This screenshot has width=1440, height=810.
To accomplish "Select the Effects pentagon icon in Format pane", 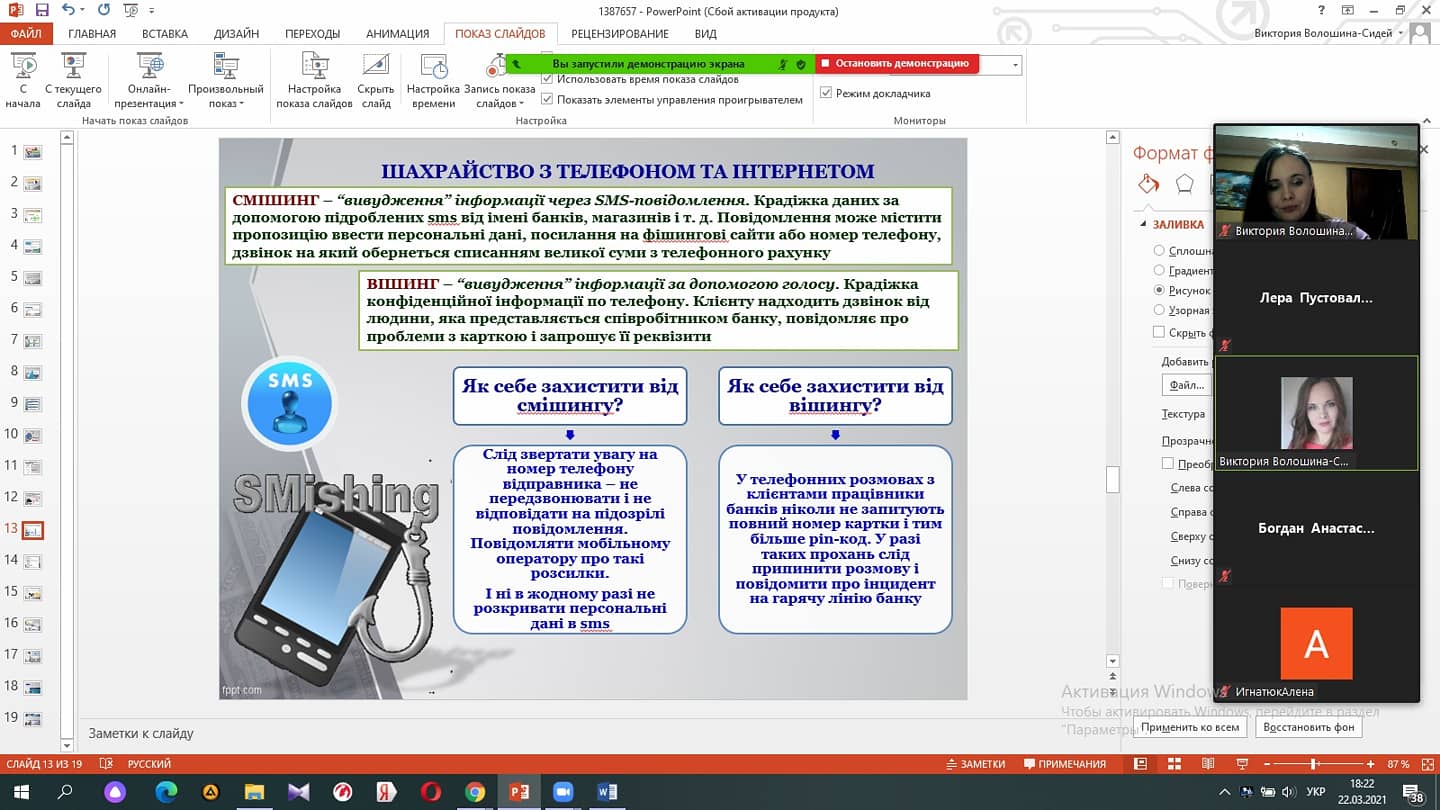I will pos(1184,184).
